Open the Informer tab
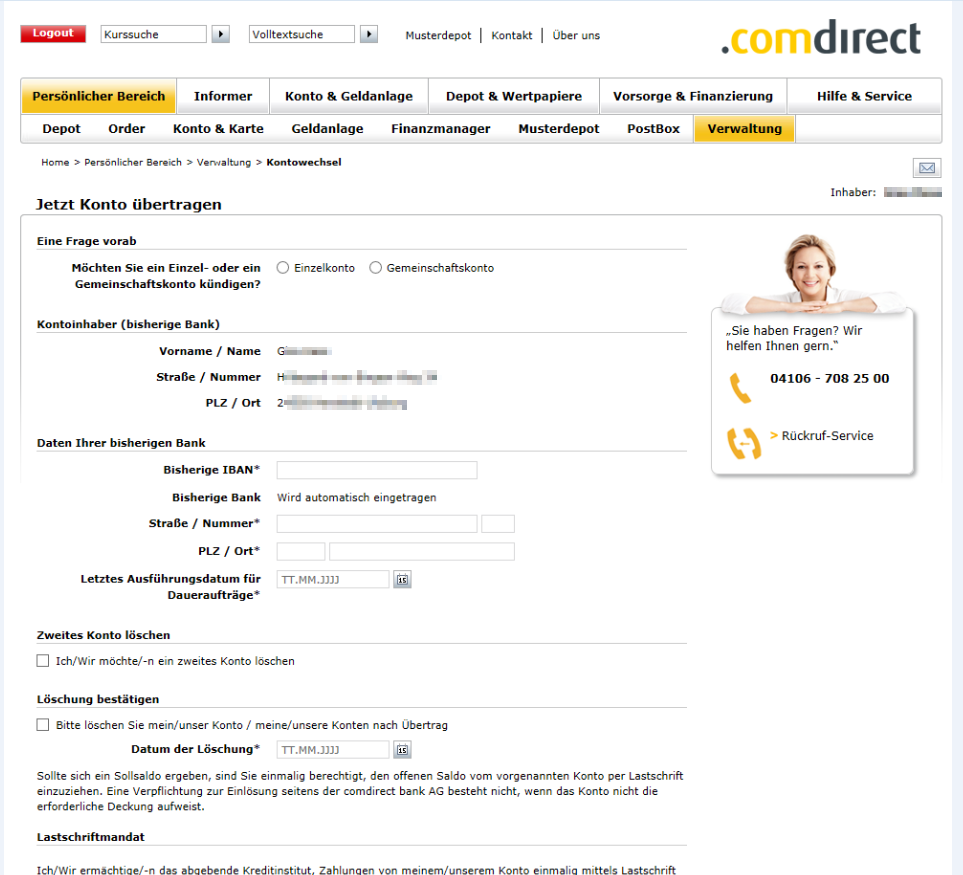 [x=223, y=96]
